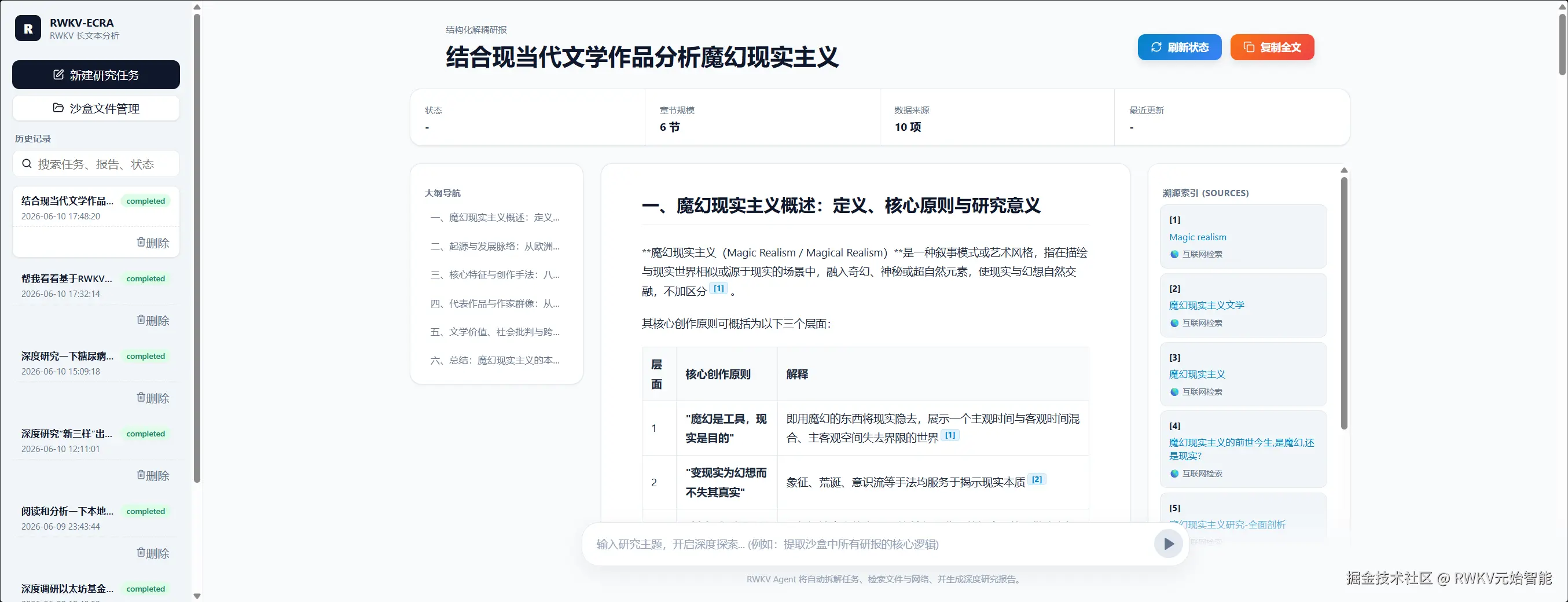Click citation [1] in table row 1
The height and width of the screenshot is (602, 1568).
click(950, 435)
